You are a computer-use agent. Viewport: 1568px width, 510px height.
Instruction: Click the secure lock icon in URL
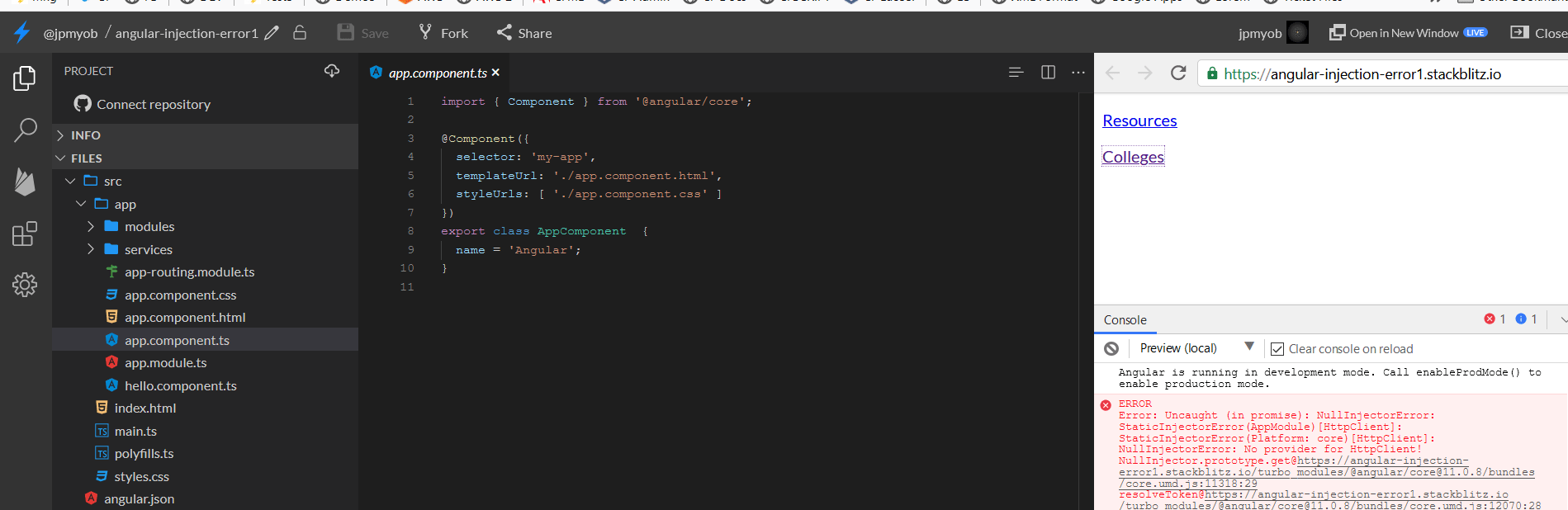click(1212, 73)
